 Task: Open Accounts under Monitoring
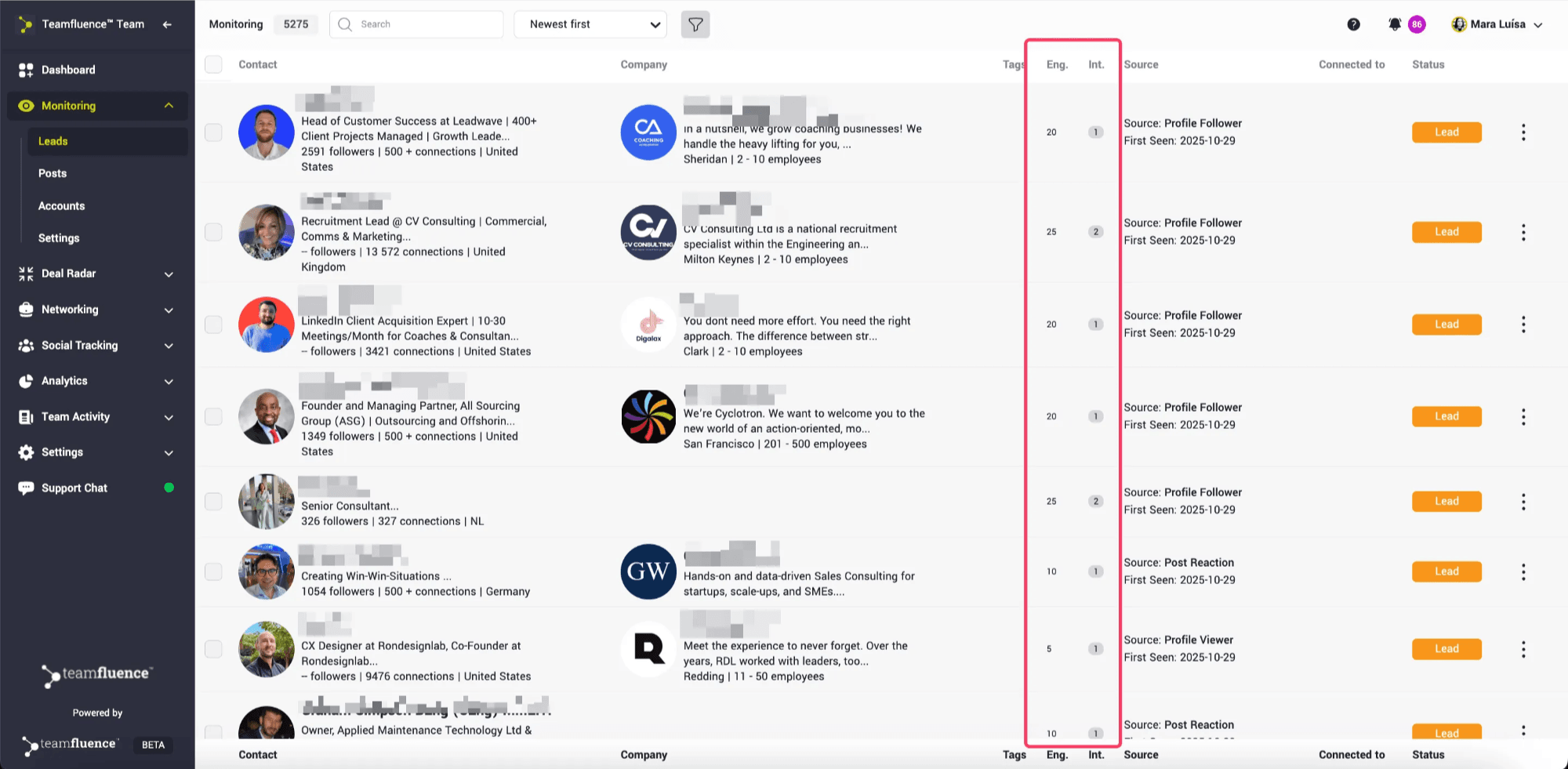61,206
